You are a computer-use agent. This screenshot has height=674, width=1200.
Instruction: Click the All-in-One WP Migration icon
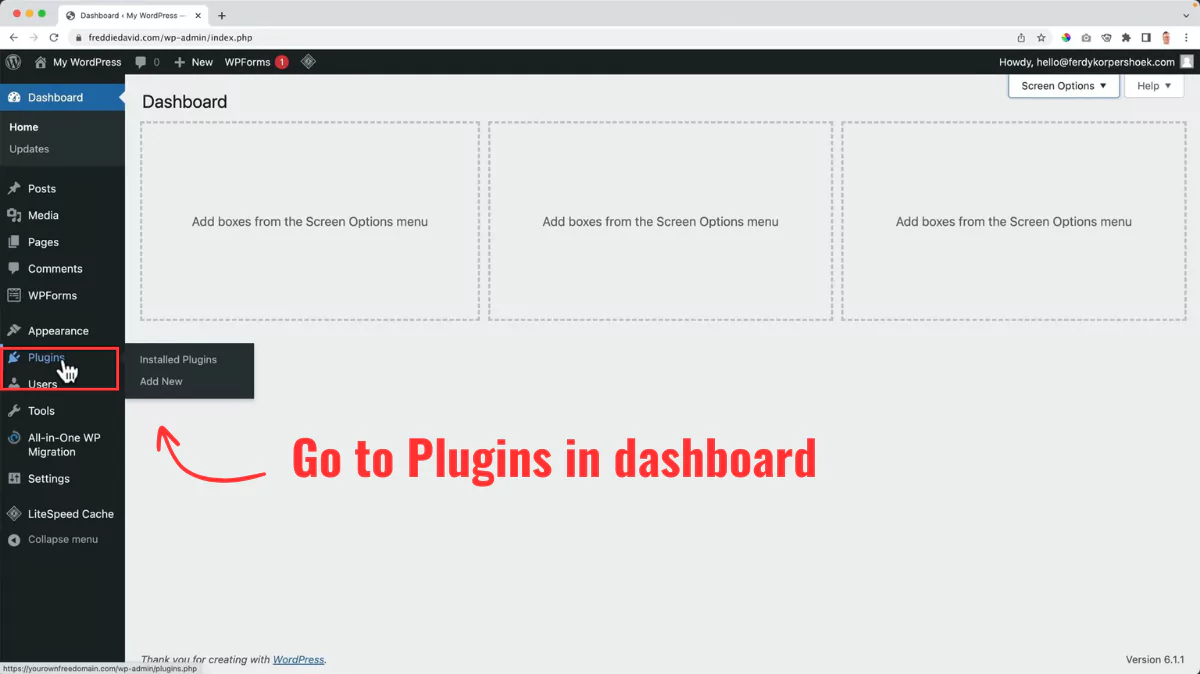point(14,437)
